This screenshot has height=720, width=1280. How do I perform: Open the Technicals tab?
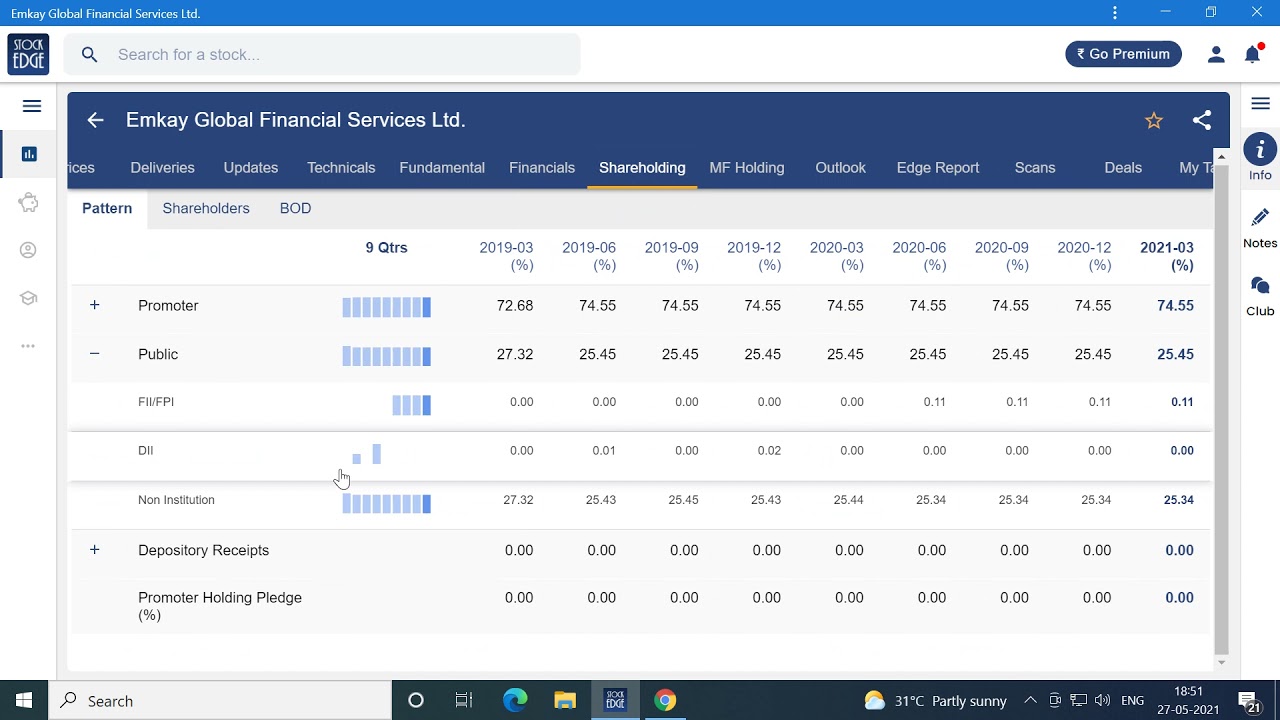coord(341,168)
